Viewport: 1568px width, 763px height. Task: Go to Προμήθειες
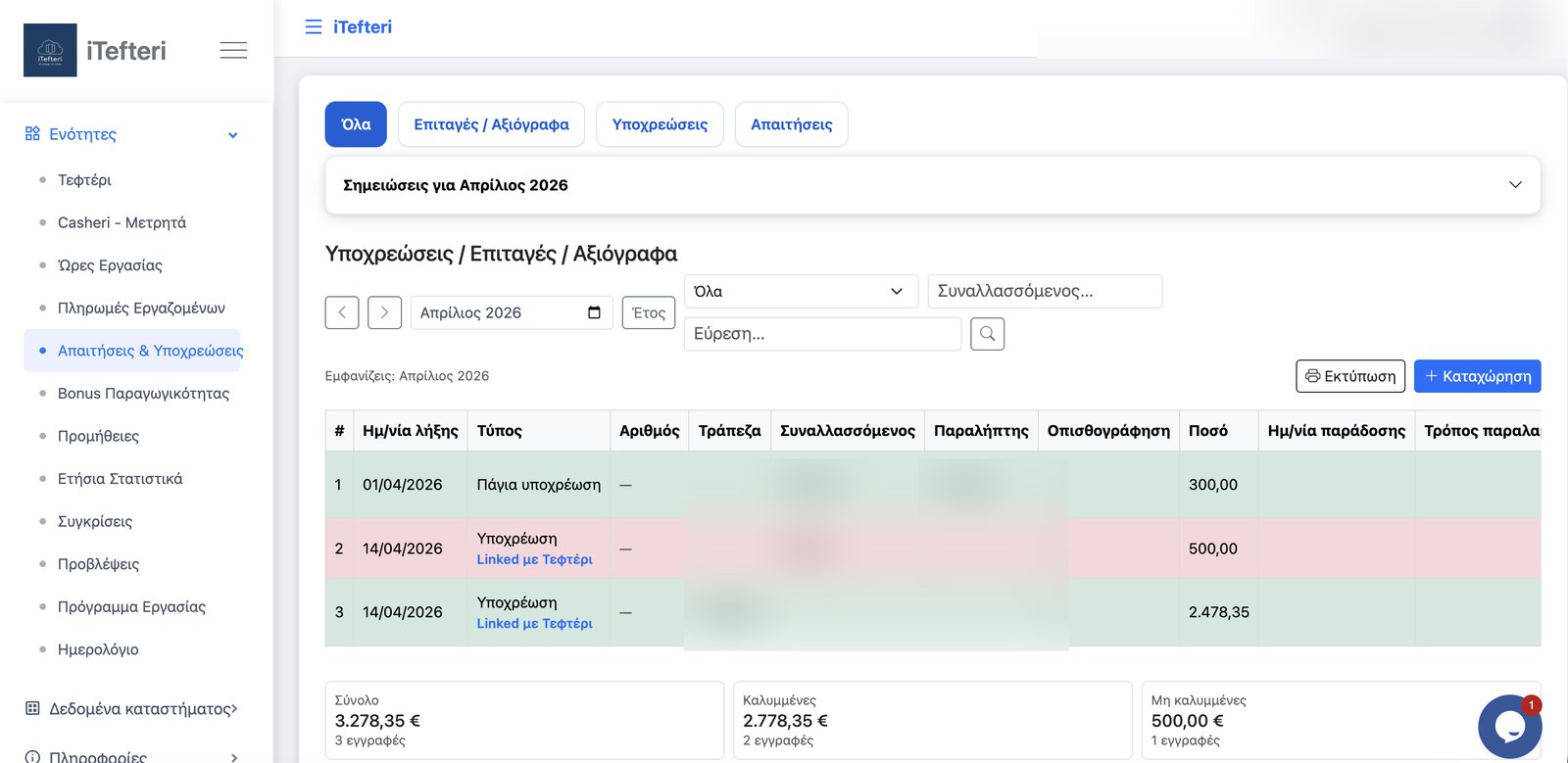tap(98, 436)
